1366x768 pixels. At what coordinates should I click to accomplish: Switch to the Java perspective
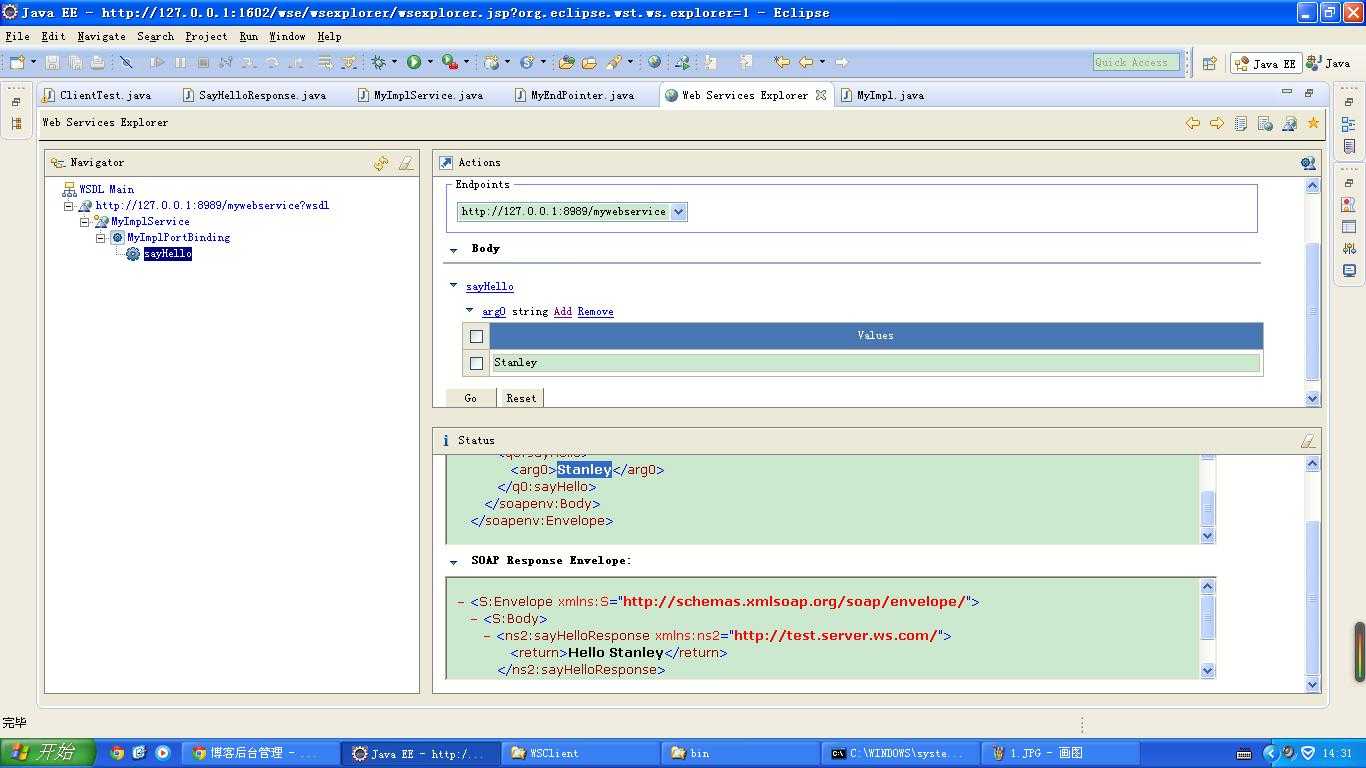(1328, 63)
